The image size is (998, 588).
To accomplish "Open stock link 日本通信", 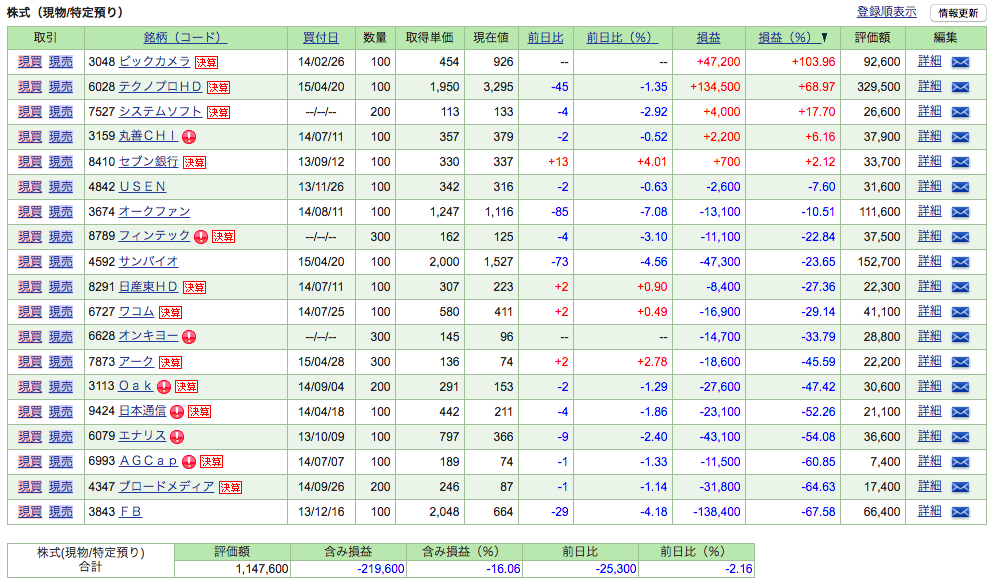I will pyautogui.click(x=143, y=411).
